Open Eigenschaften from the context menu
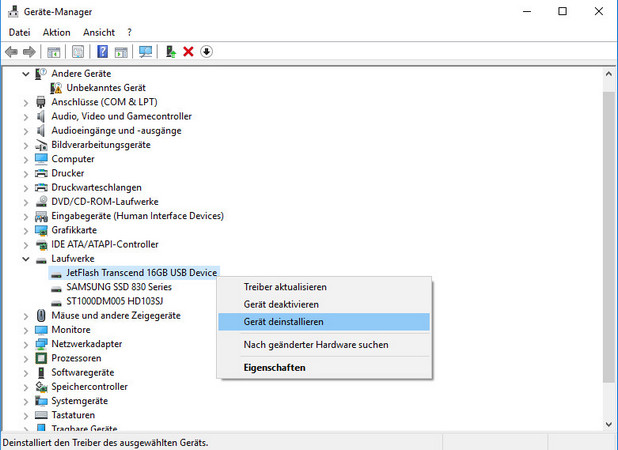This screenshot has height=450, width=618. click(324, 367)
